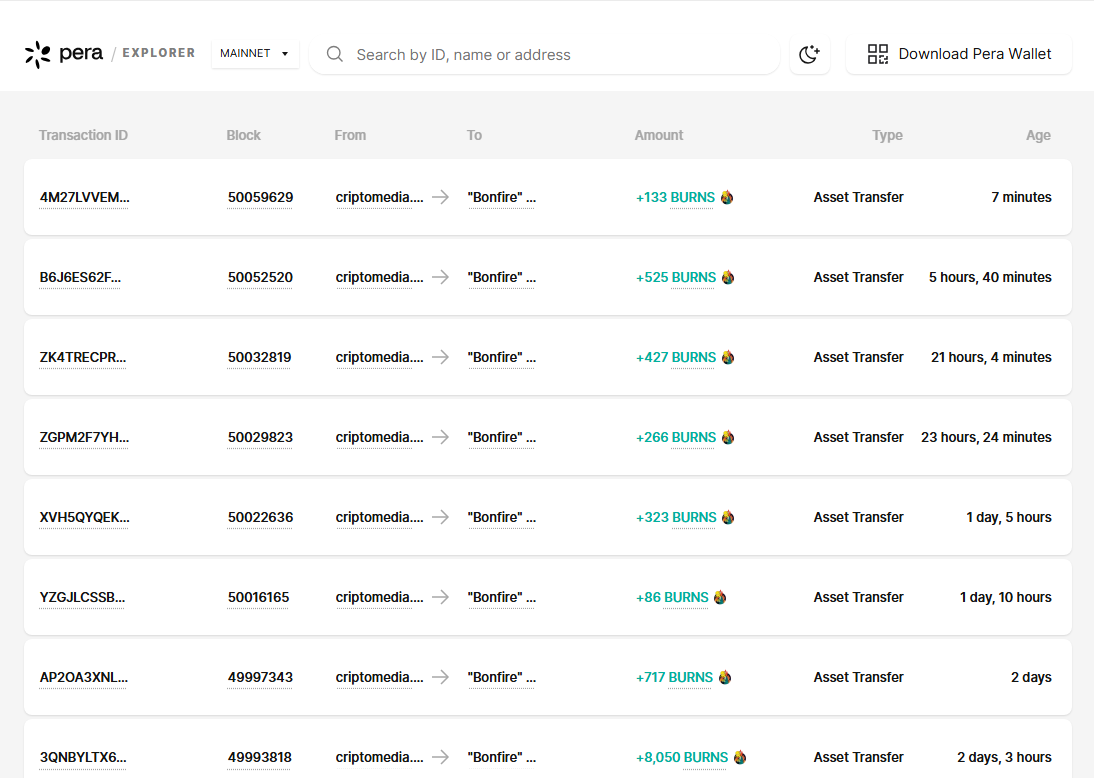Click criptomedia sender in block 50059629 row
Image resolution: width=1094 pixels, height=778 pixels.
click(380, 197)
